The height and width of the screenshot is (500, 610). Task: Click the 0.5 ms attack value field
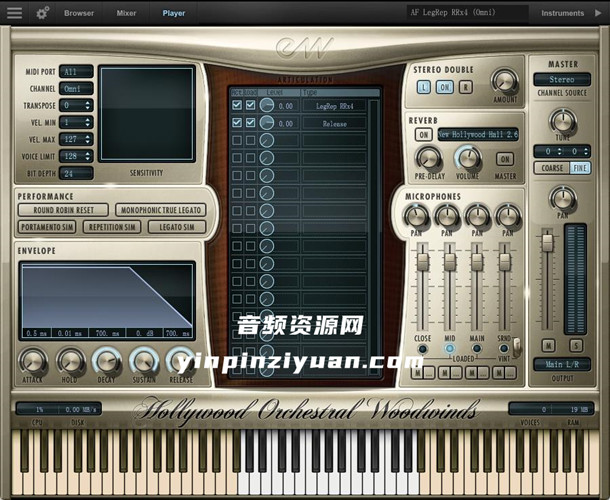click(x=37, y=333)
